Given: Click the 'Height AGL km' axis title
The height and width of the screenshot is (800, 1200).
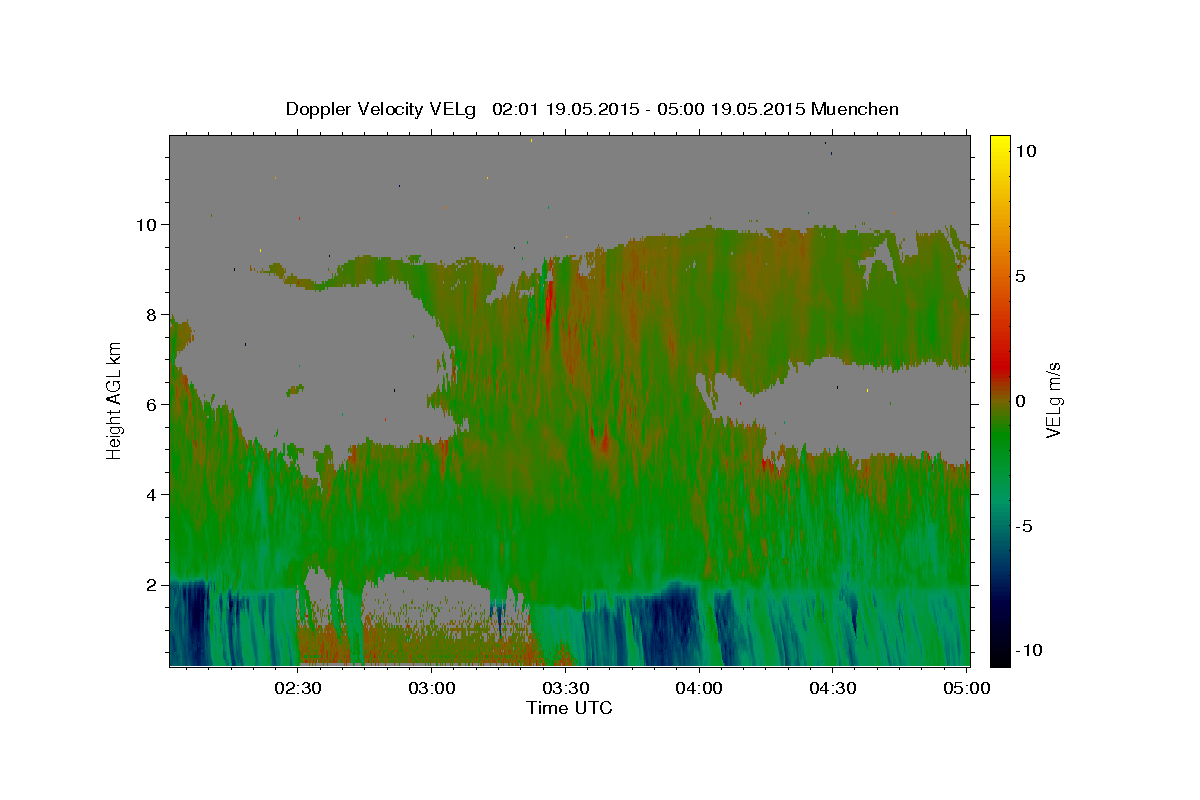Looking at the screenshot, I should click(x=115, y=400).
